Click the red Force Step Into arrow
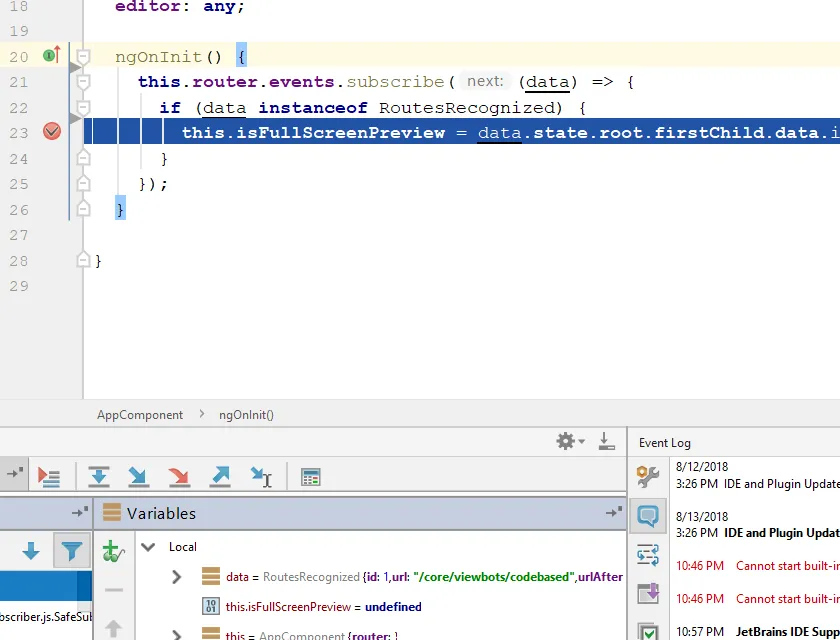This screenshot has width=840, height=640. pyautogui.click(x=179, y=477)
